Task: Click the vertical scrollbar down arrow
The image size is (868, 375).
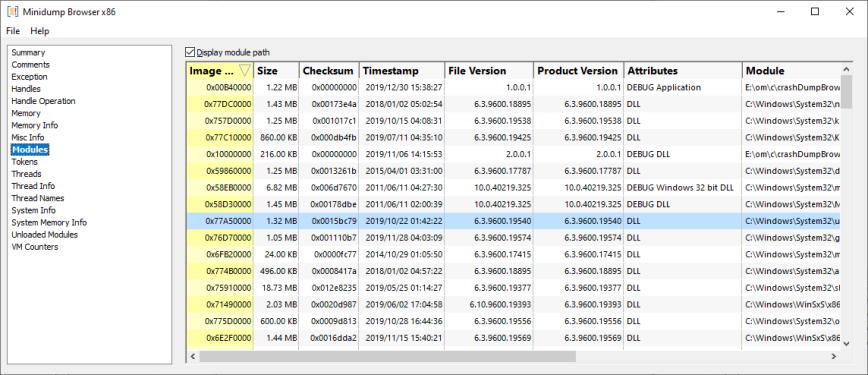Action: [846, 344]
